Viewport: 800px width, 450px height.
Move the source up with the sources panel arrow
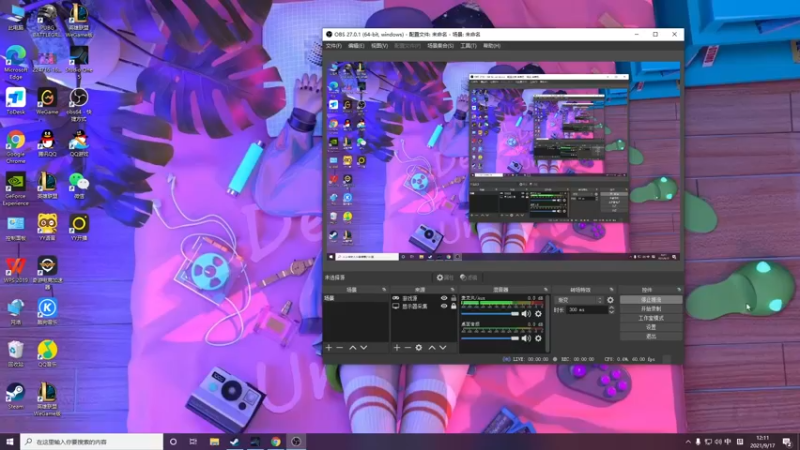tap(432, 347)
